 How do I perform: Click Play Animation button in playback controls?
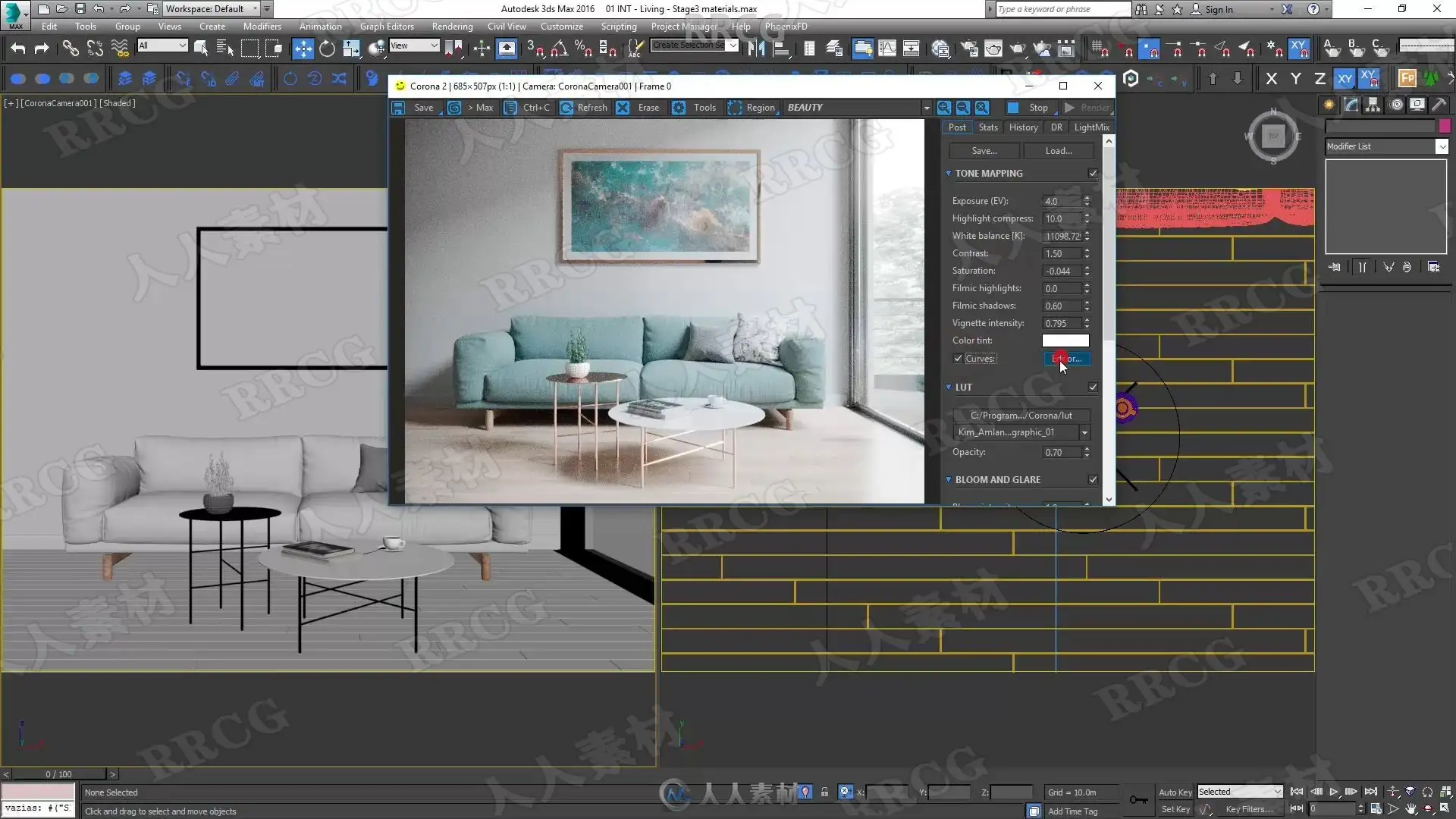point(1334,792)
